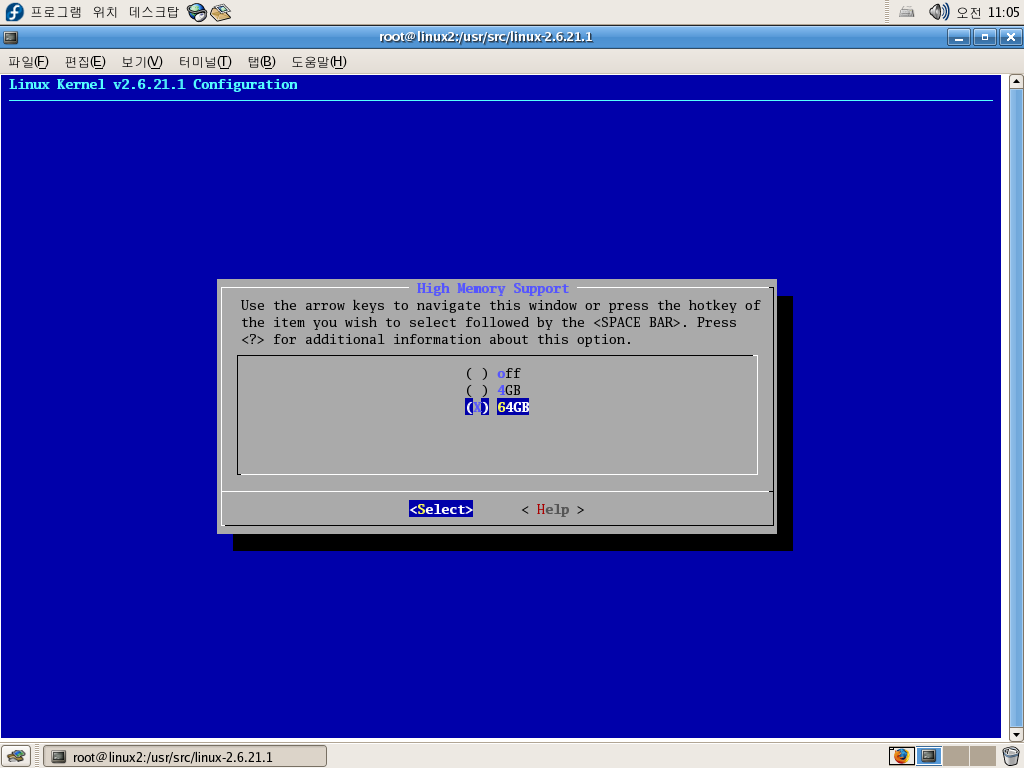Open the 데스크탑 (Desktop) panel menu
Image resolution: width=1024 pixels, height=768 pixels.
click(154, 12)
